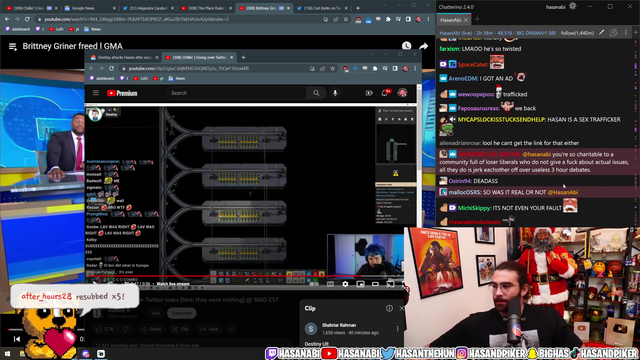
Task: Open playlist icon beside Brittney Griner title
Action: (x=13, y=47)
